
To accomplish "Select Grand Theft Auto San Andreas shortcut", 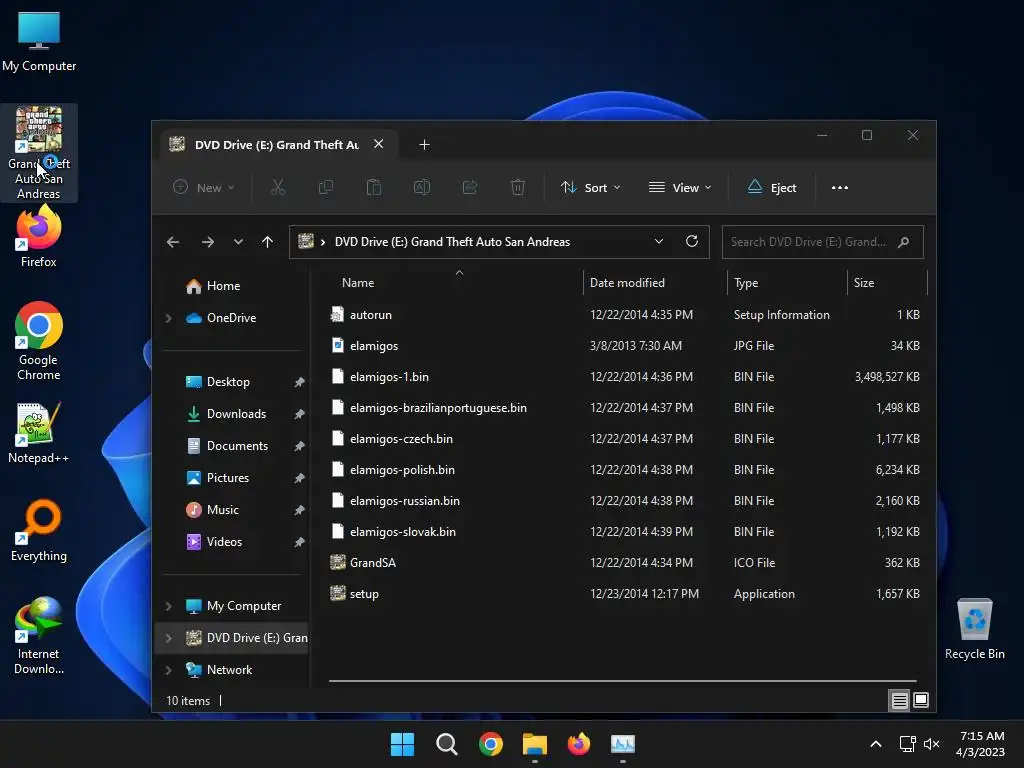I will pyautogui.click(x=39, y=153).
